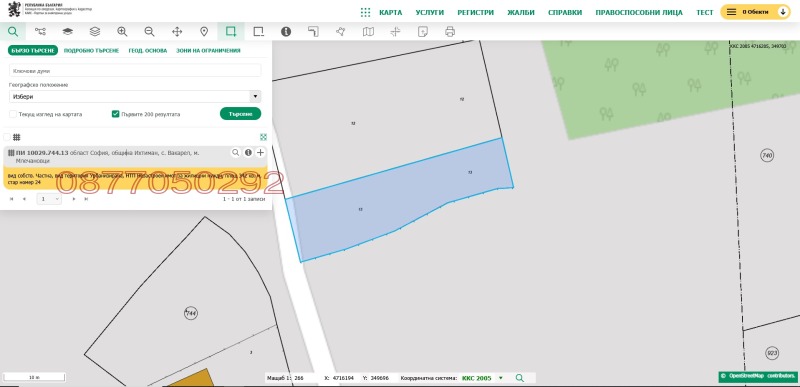Screen dimensions: 800x387
Task: Go to last page of results
Action: (86, 199)
